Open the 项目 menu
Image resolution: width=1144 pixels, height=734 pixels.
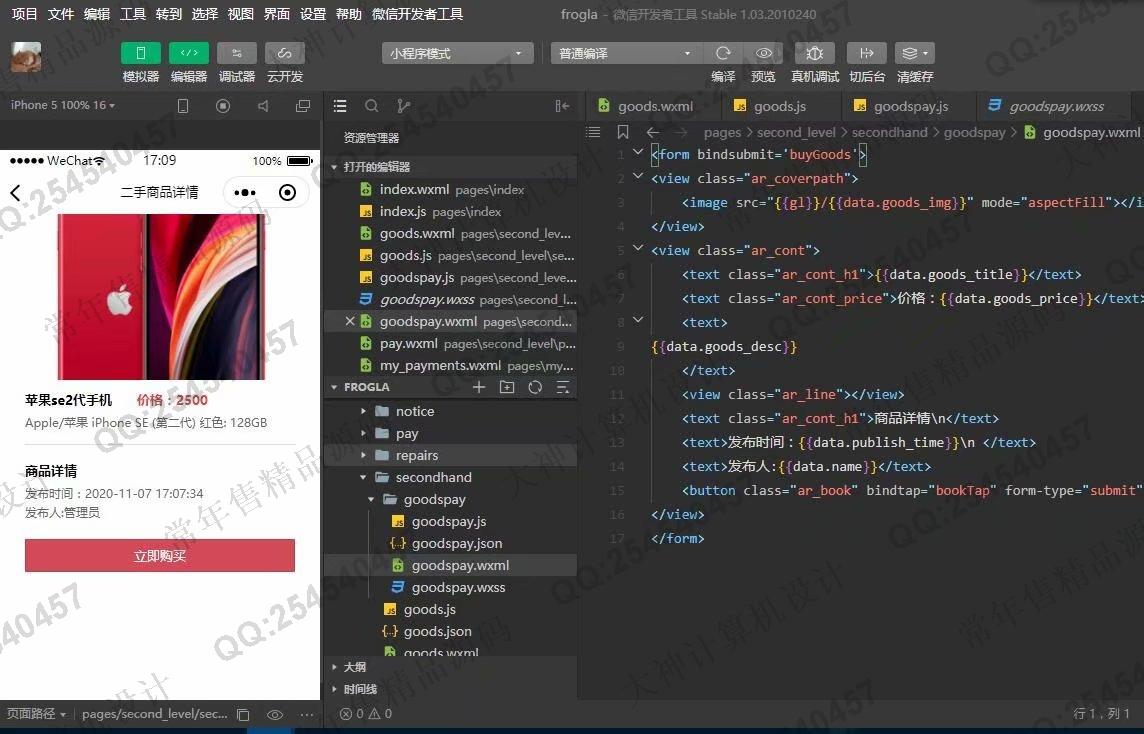[24, 14]
